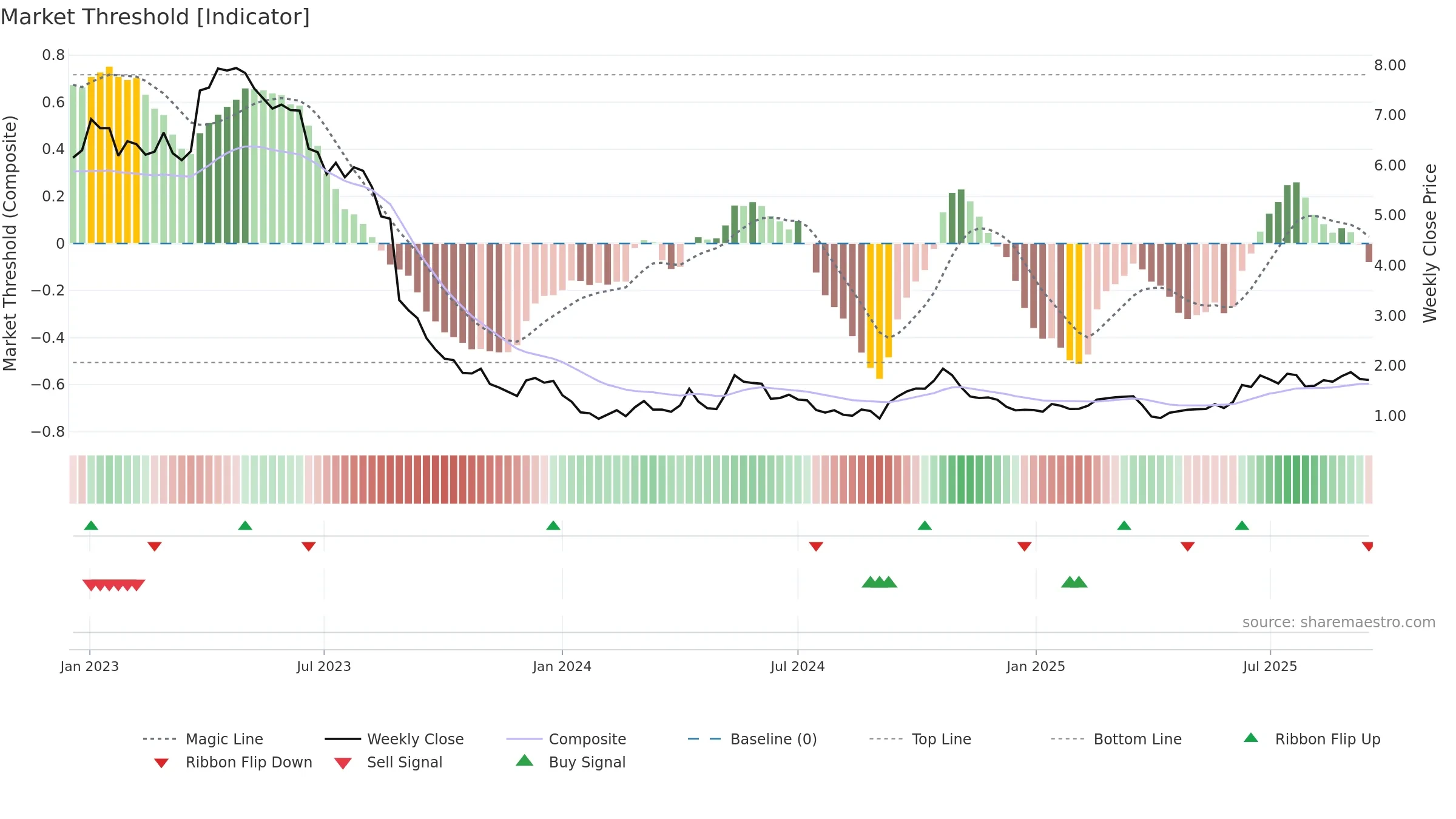Toggle the Baseline (0) legend entry
1456x819 pixels.
752,739
